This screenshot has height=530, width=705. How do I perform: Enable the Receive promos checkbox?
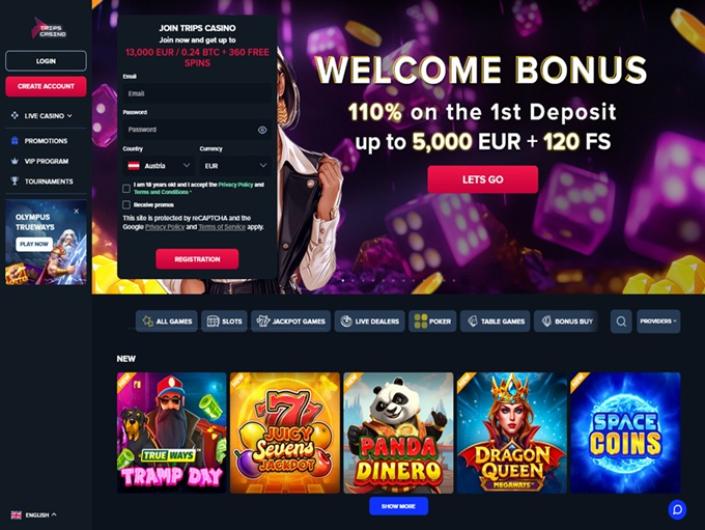pos(126,205)
